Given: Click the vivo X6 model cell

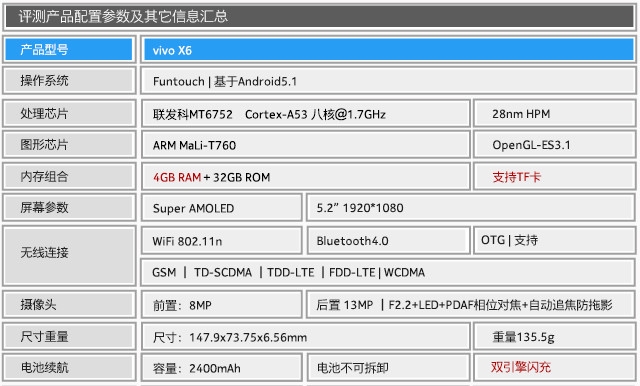Looking at the screenshot, I should click(388, 50).
